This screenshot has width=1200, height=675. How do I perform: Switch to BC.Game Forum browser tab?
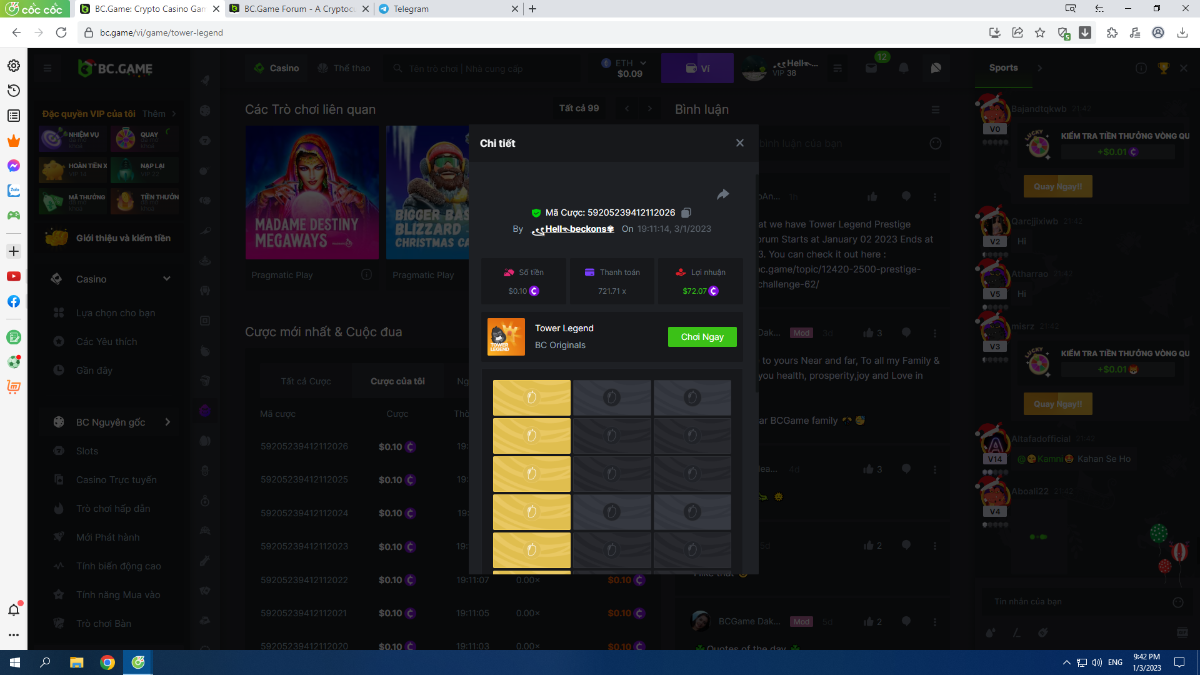point(297,9)
